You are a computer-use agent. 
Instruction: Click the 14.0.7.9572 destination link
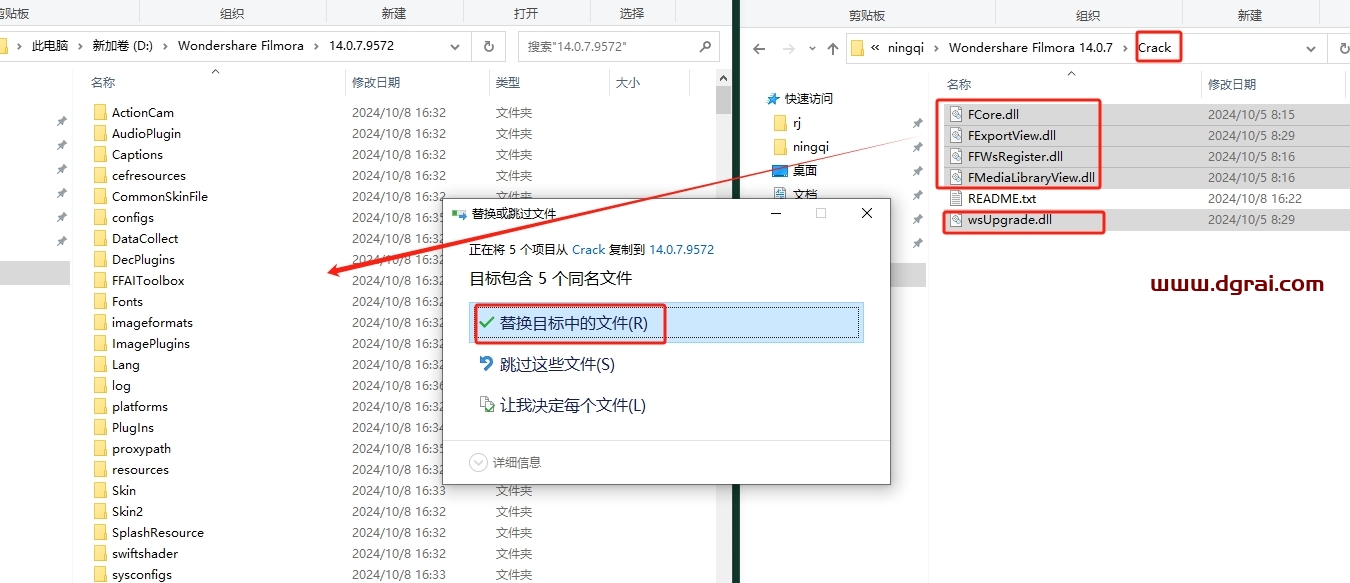point(681,250)
